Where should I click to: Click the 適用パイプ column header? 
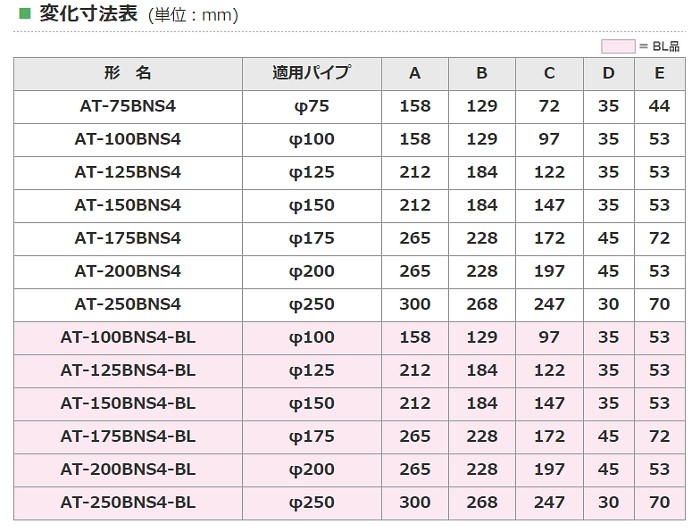(x=312, y=73)
